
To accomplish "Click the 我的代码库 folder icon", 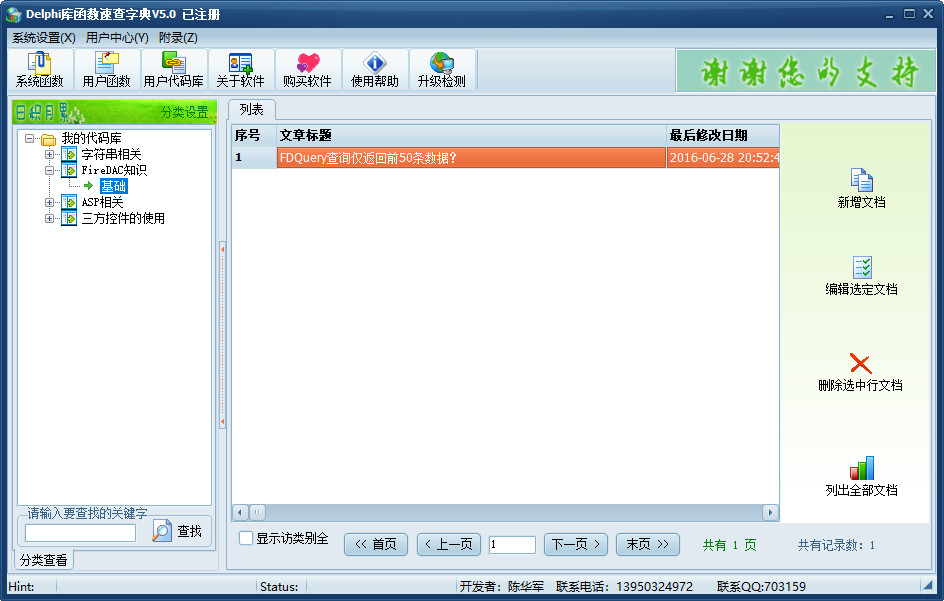I will (x=48, y=139).
